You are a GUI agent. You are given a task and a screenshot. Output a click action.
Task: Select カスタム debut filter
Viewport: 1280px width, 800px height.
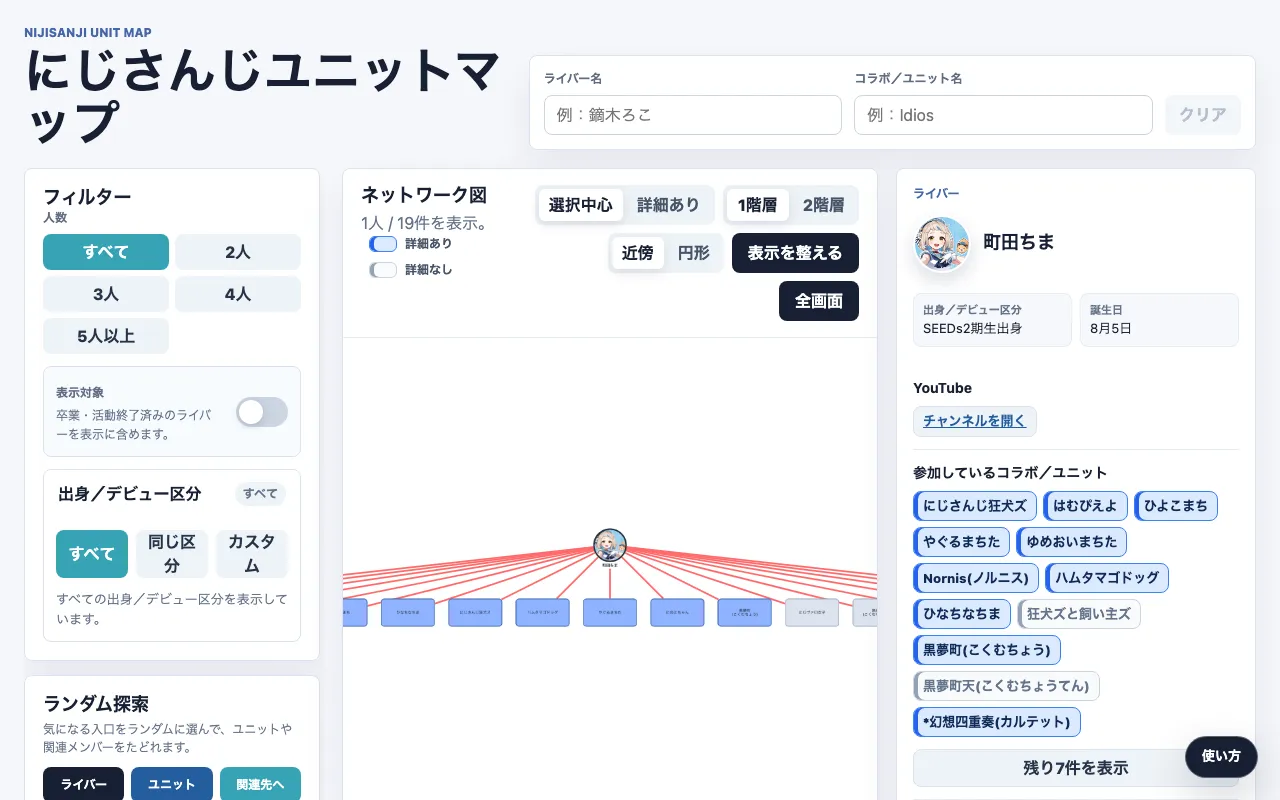(x=252, y=554)
